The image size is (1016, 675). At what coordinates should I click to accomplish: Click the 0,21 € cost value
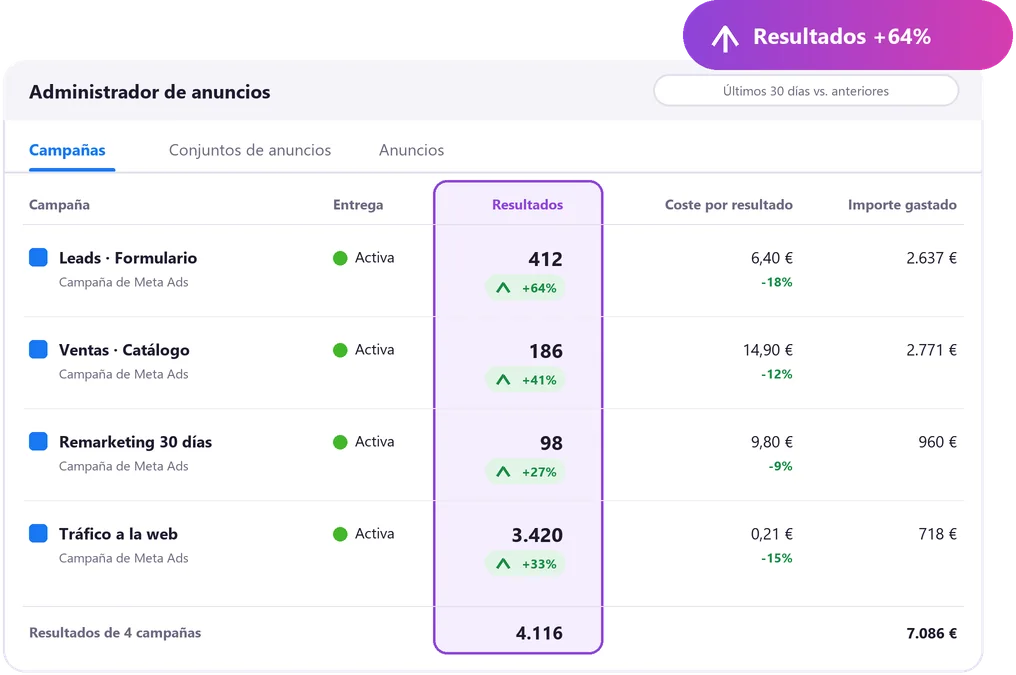(772, 534)
